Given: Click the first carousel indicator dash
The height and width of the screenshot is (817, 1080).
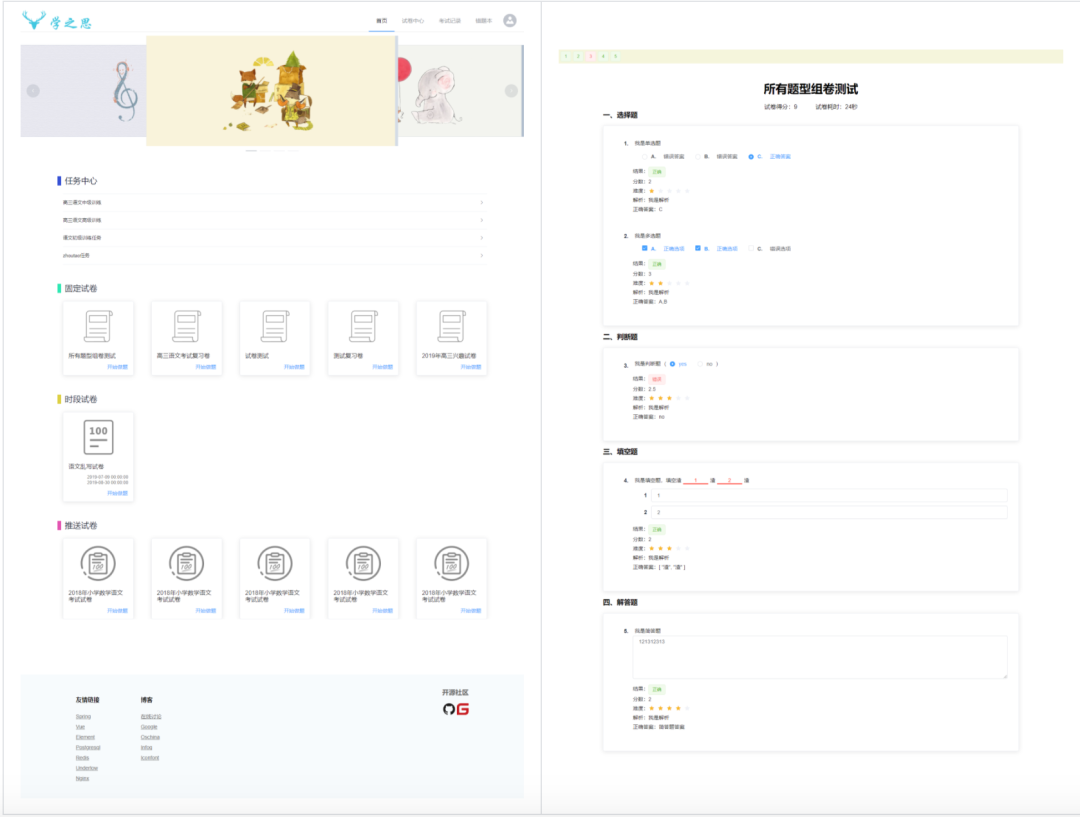Looking at the screenshot, I should coord(251,150).
